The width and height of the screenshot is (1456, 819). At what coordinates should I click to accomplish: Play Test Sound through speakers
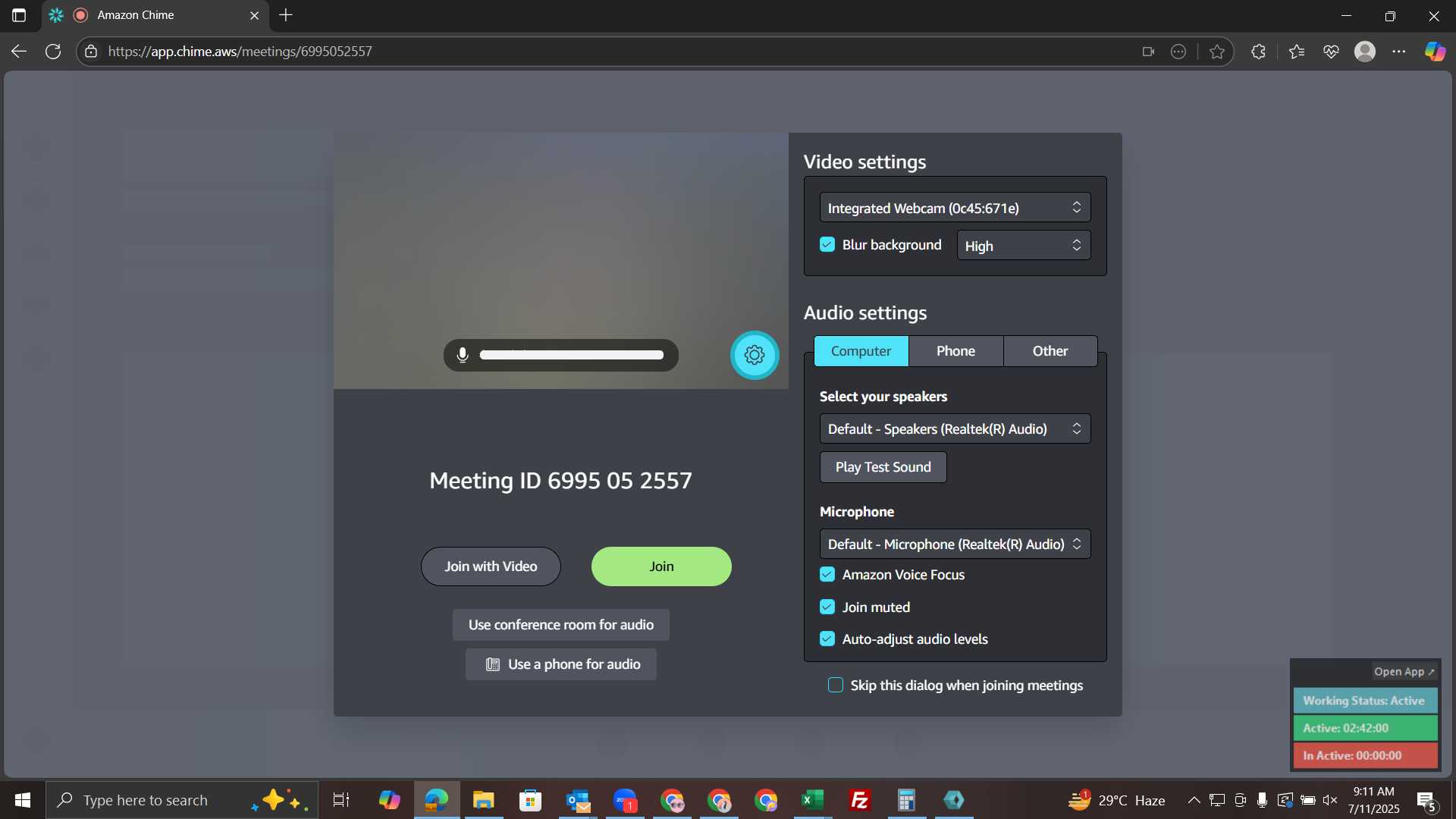point(883,467)
